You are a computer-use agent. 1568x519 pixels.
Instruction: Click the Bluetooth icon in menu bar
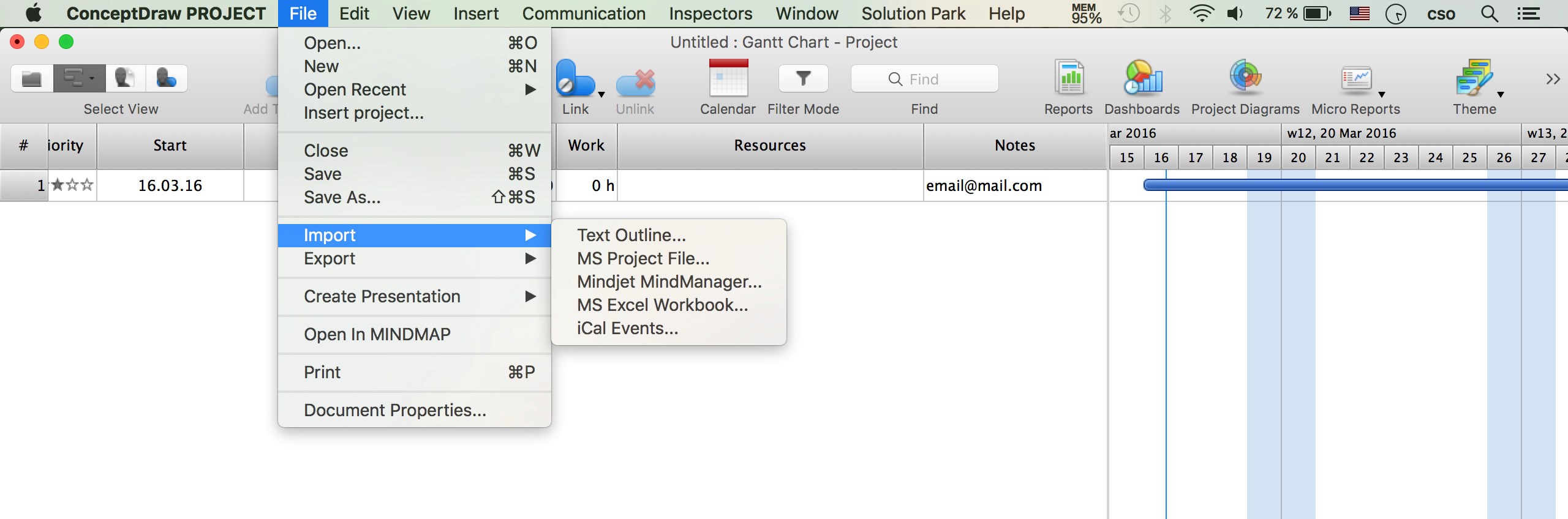1166,13
